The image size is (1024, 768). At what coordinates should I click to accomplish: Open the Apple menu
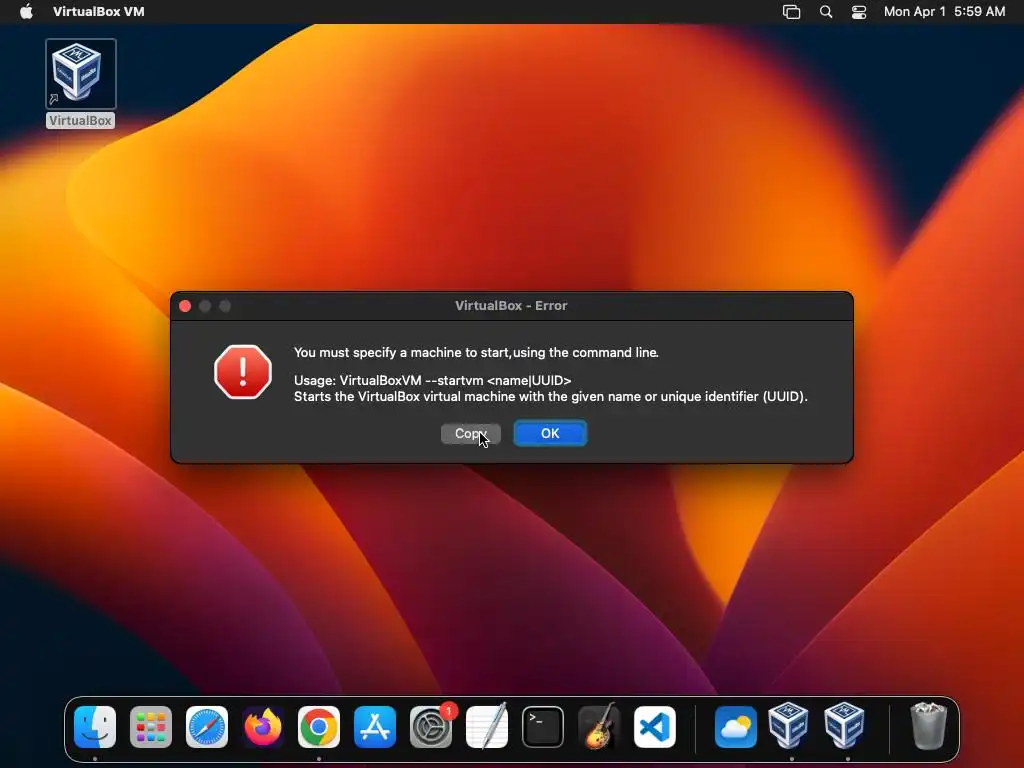[26, 12]
